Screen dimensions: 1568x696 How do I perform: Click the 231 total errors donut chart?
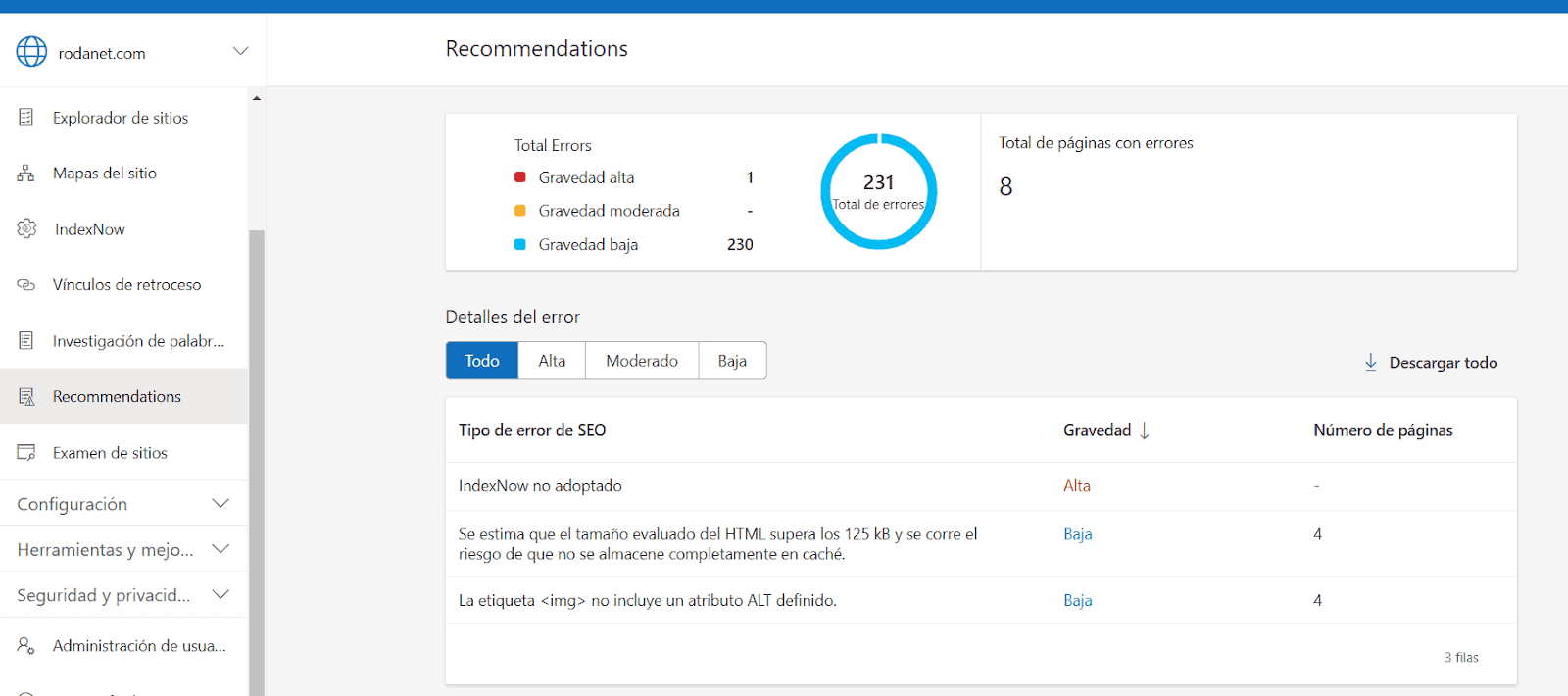879,191
